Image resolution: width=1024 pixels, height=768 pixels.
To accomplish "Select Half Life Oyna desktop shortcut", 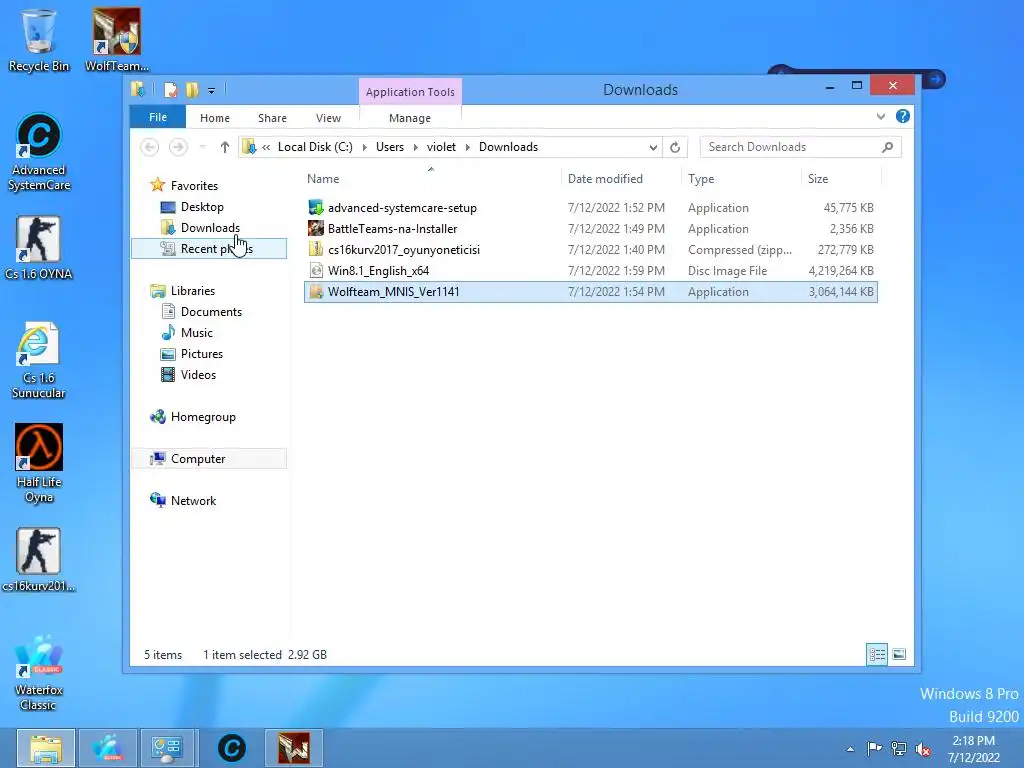I will (x=39, y=464).
